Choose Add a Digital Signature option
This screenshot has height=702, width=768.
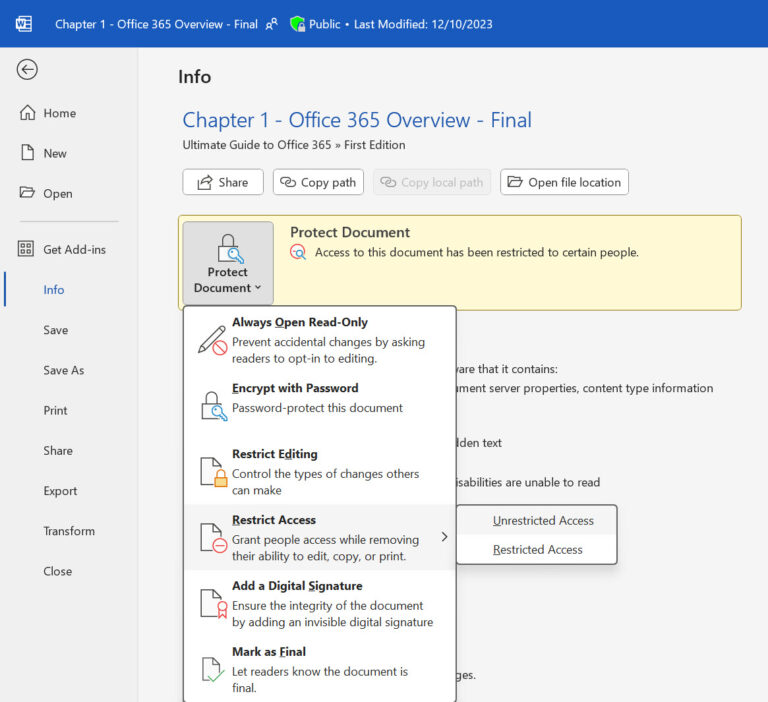pos(320,604)
